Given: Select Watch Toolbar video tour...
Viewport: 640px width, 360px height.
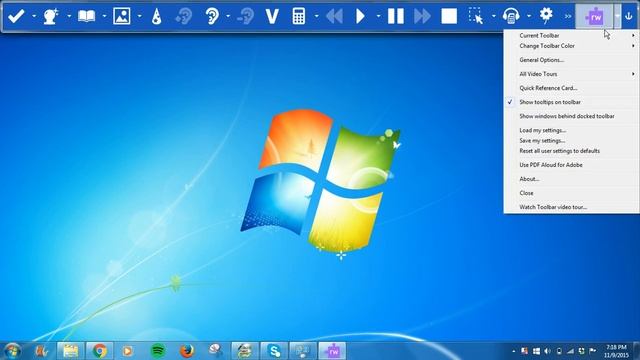Looking at the screenshot, I should [571, 207].
